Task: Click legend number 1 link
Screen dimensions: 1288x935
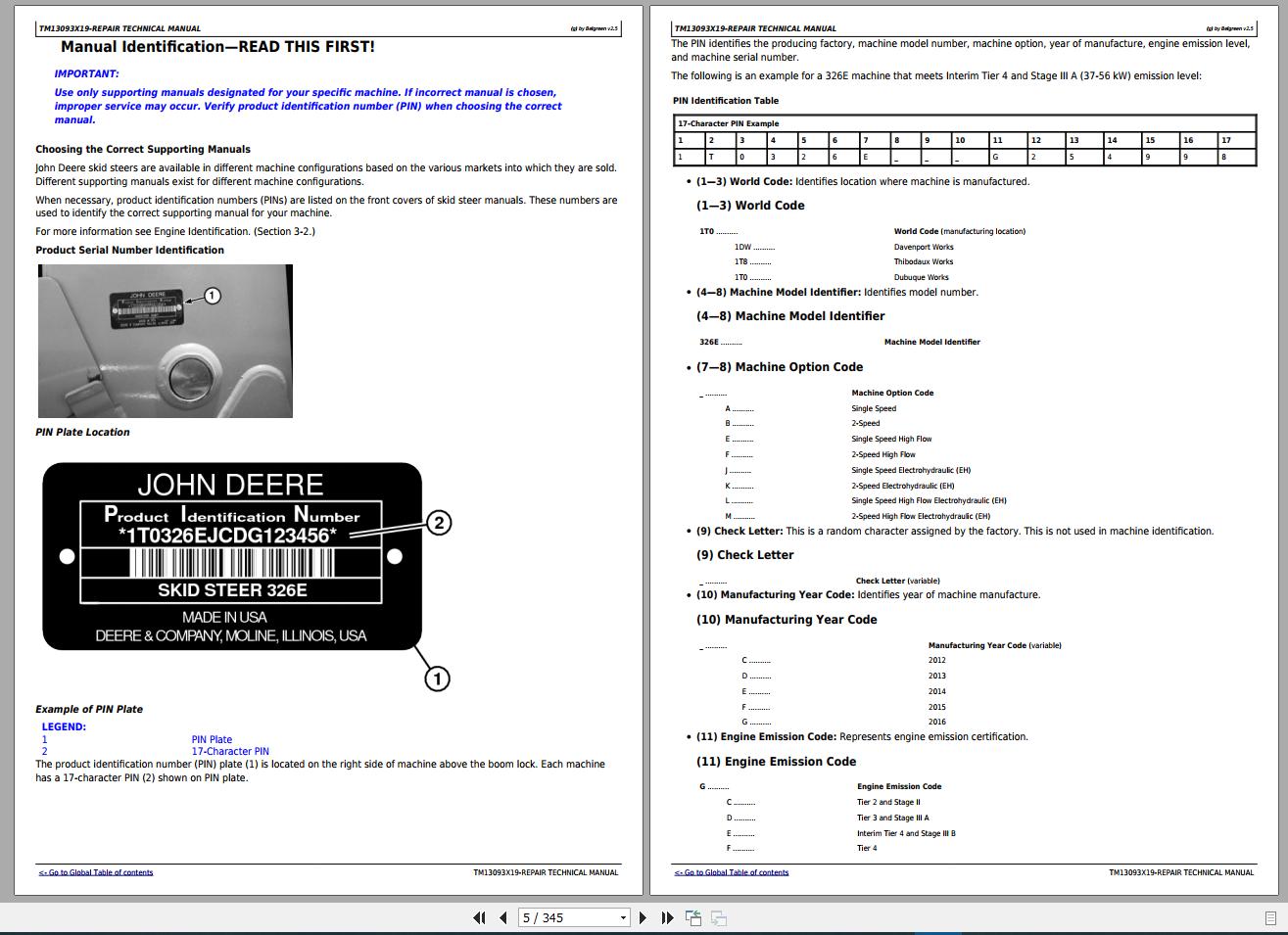Action: pos(44,740)
